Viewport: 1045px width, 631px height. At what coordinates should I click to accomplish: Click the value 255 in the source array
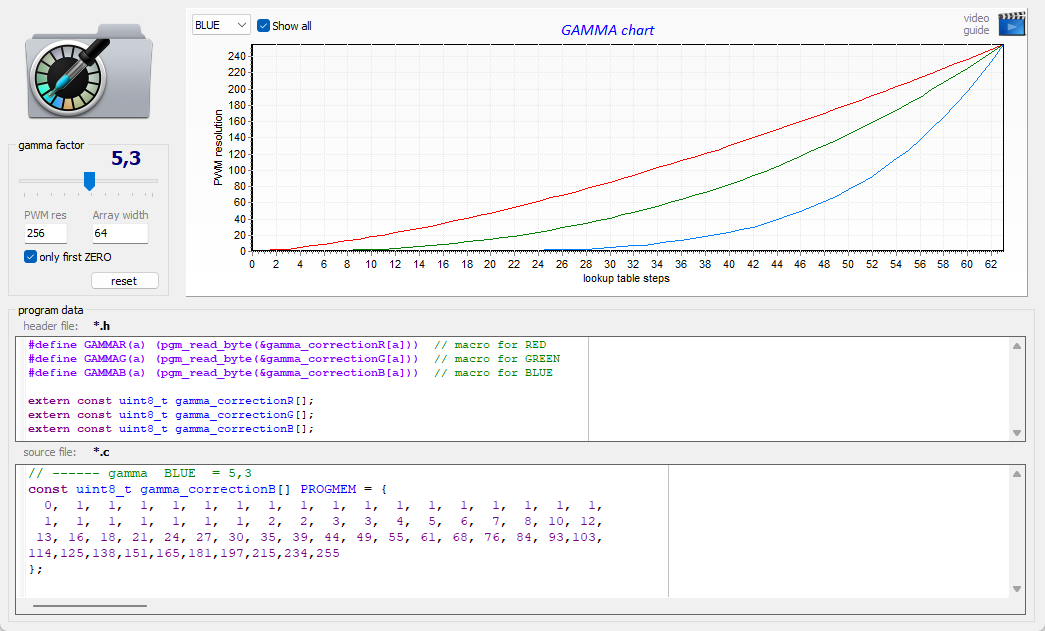click(328, 553)
